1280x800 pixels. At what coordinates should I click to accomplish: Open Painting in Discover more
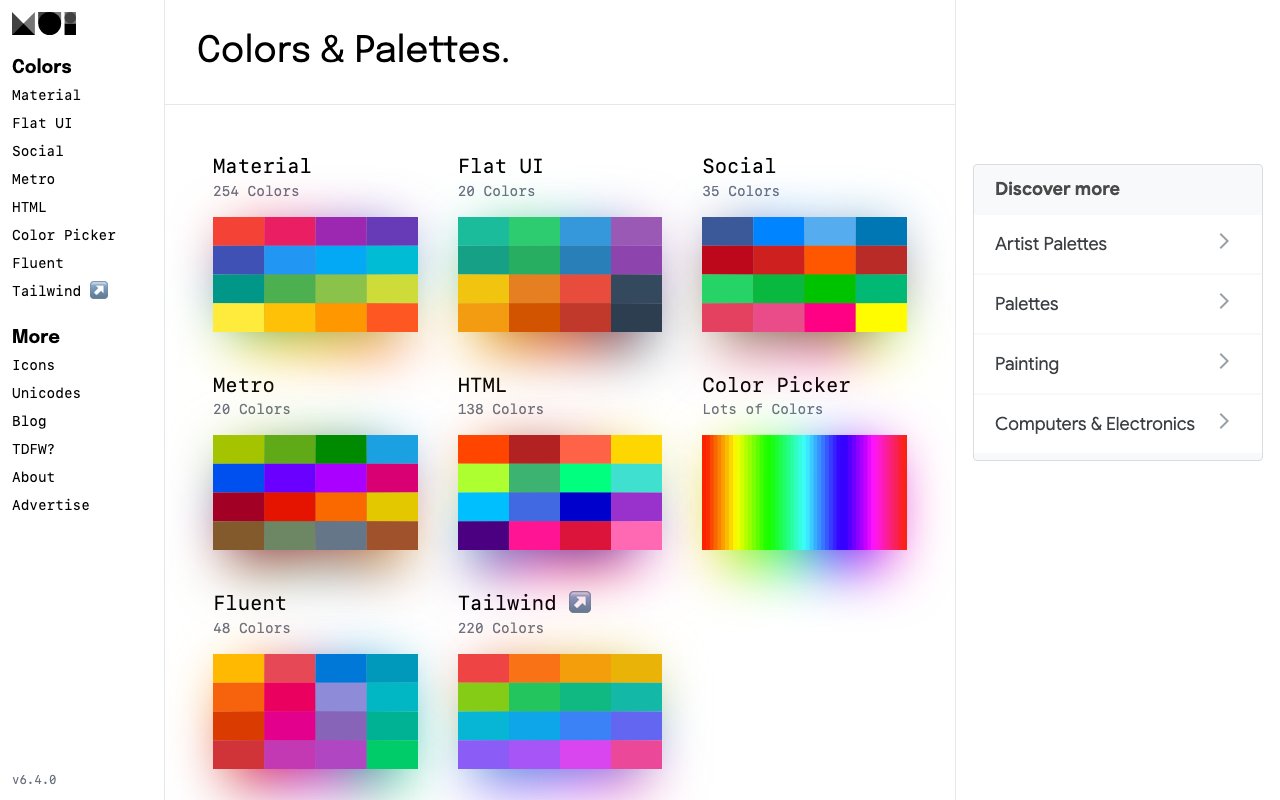click(1117, 364)
